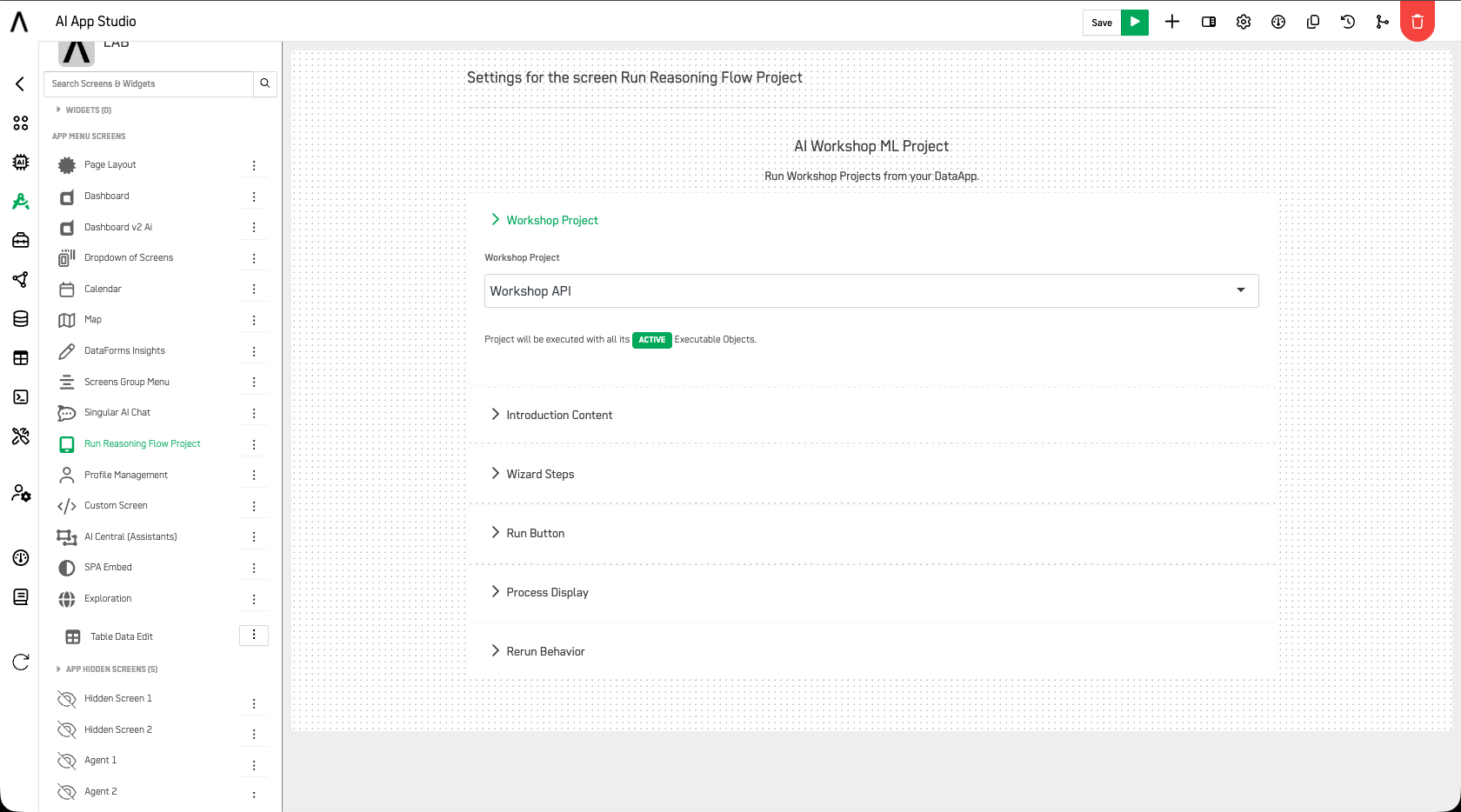The height and width of the screenshot is (812, 1461).
Task: Expand the Rerun Behavior section
Action: pos(538,651)
